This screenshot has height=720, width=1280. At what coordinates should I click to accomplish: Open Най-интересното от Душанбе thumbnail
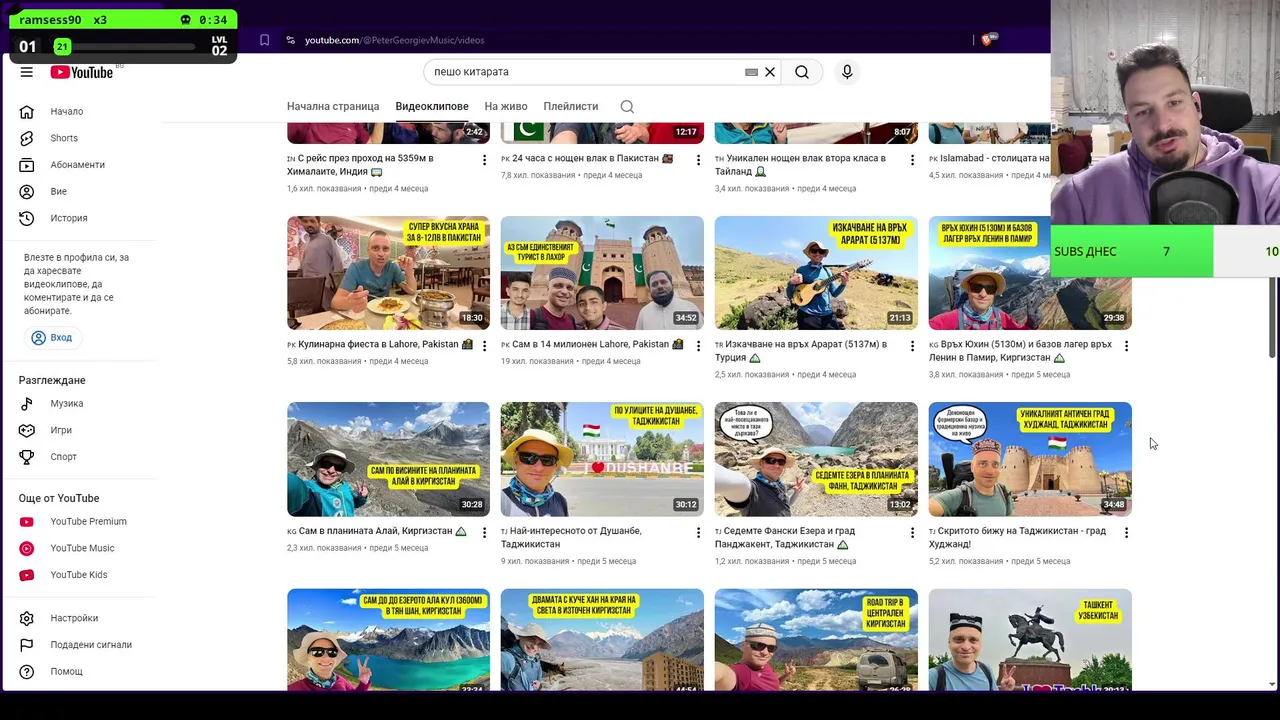tap(602, 459)
